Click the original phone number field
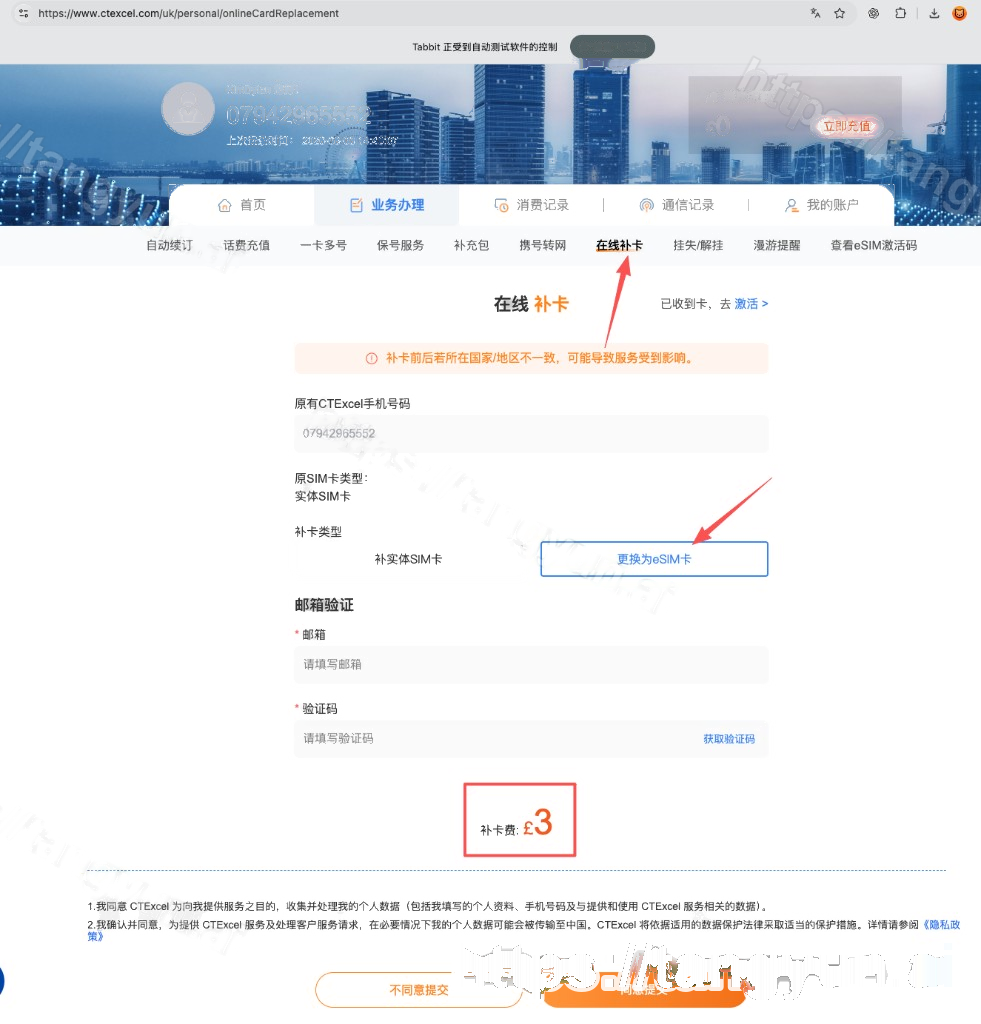981x1024 pixels. pyautogui.click(x=531, y=434)
